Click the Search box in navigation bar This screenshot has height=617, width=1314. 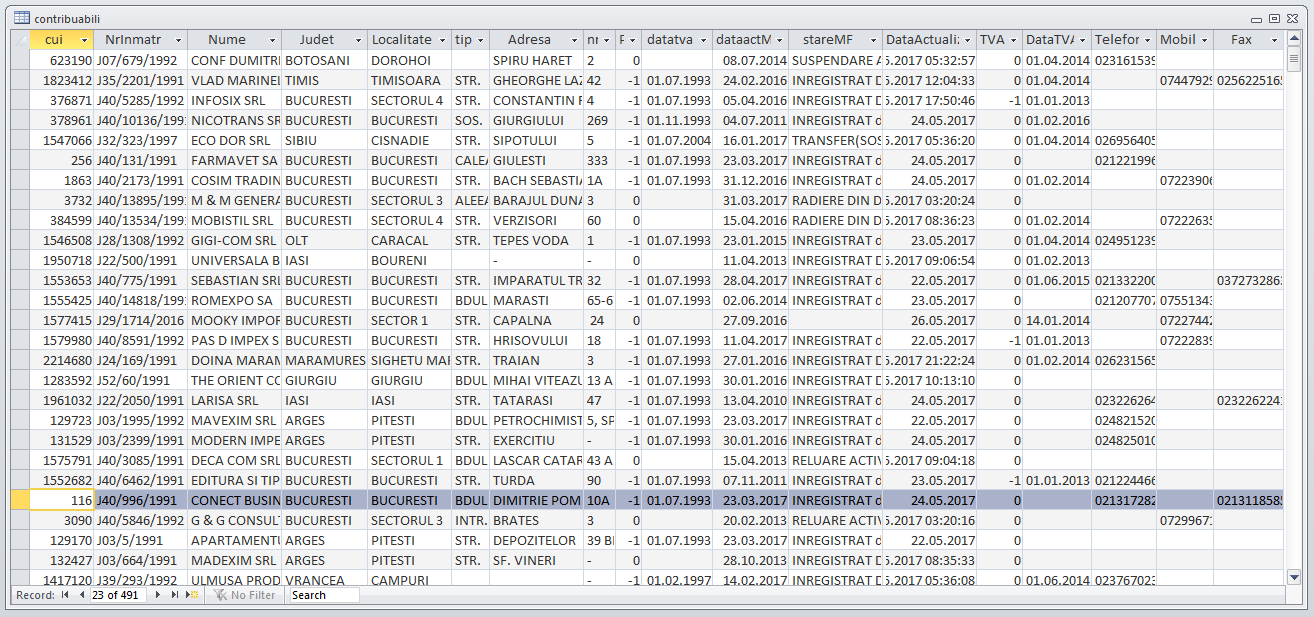(322, 595)
